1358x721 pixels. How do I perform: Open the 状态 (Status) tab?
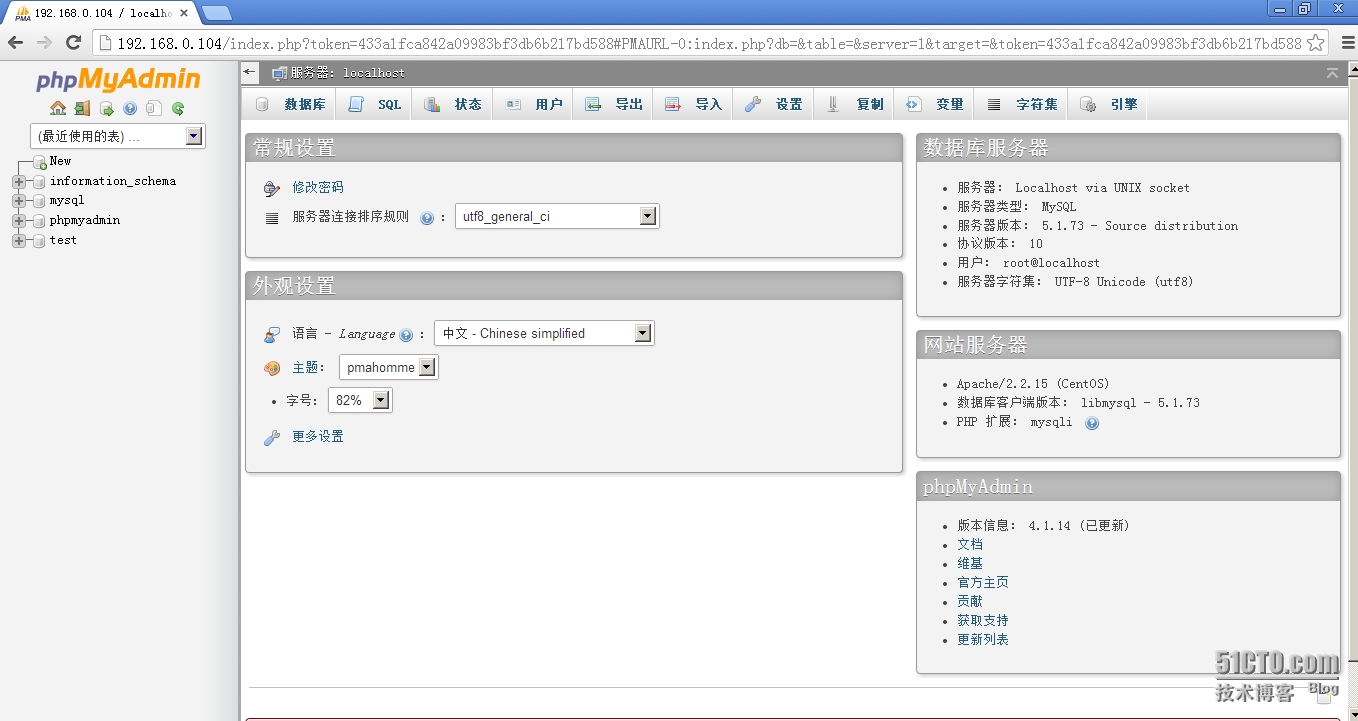453,104
